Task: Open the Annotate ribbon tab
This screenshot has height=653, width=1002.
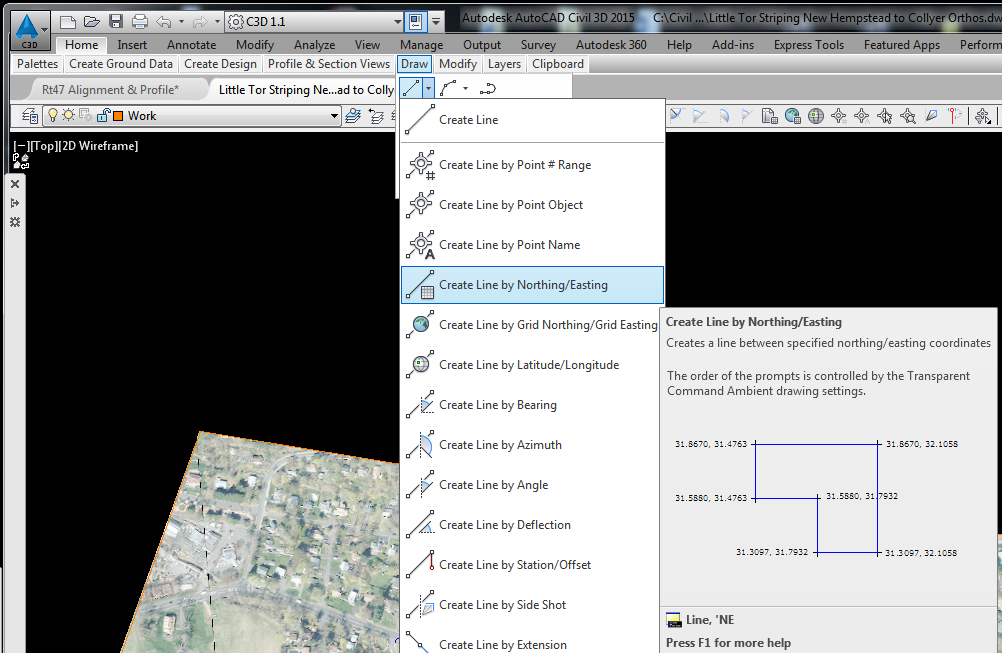Action: pos(191,45)
